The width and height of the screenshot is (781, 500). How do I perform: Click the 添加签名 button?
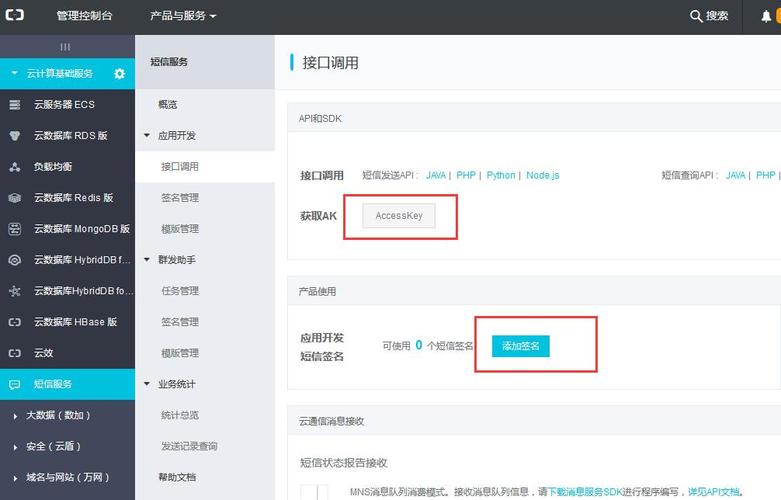click(521, 346)
